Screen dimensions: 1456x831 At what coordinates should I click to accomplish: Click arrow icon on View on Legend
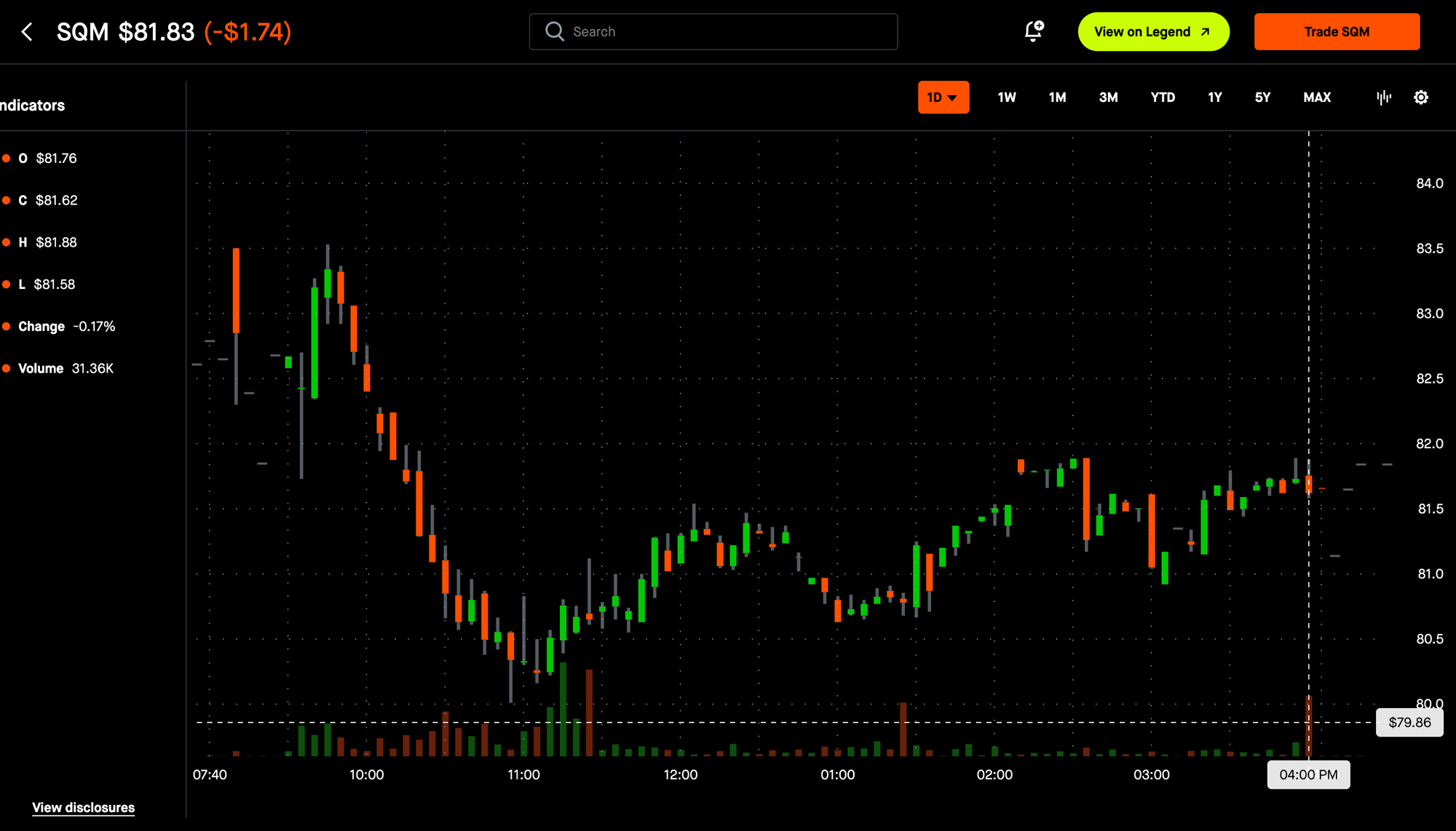pos(1206,32)
